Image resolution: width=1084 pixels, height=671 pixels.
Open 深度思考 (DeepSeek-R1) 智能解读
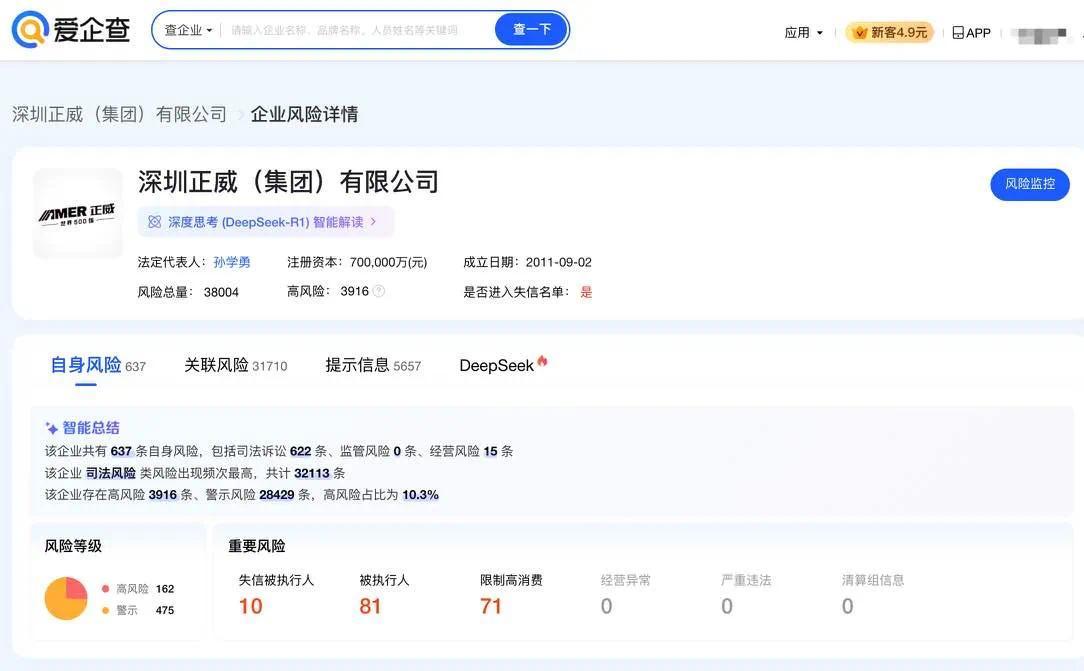(x=265, y=222)
